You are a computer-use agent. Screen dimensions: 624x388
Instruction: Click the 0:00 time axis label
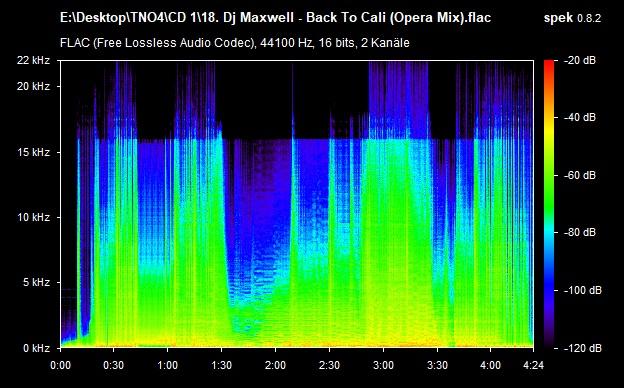pyautogui.click(x=60, y=365)
